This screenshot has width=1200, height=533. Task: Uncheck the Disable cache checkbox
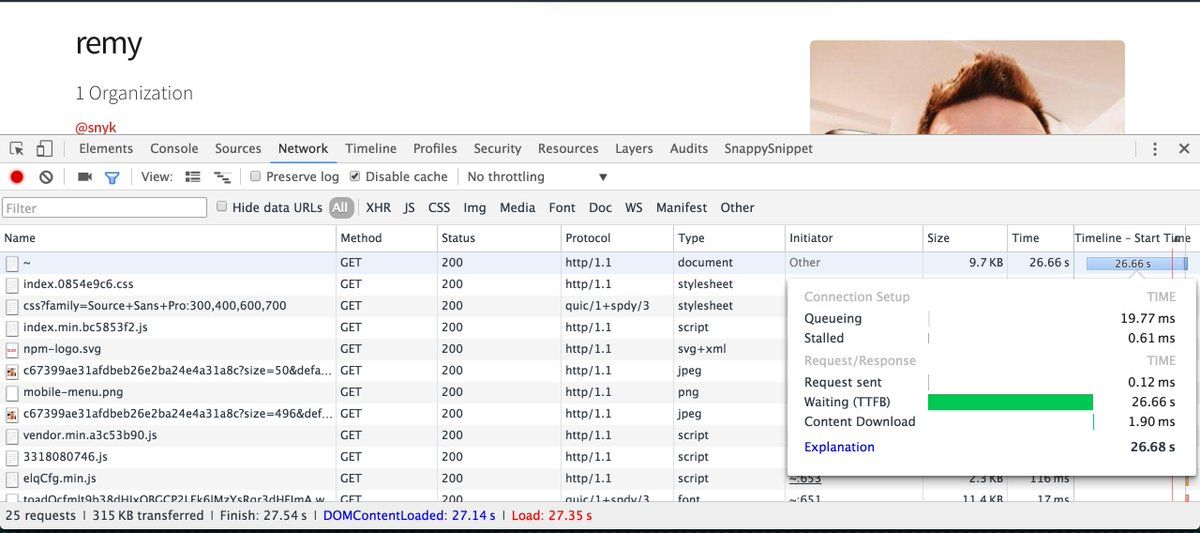pyautogui.click(x=355, y=177)
